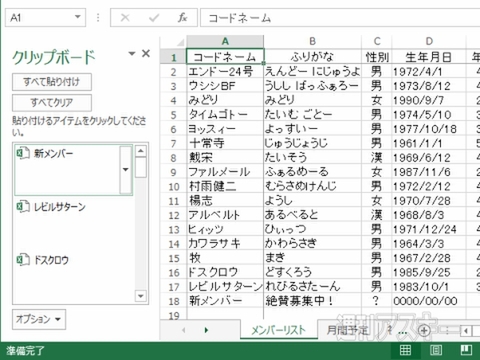Screen dimensions: 480x360
Task: Select date cell 1971/12/24
Action: point(429,229)
